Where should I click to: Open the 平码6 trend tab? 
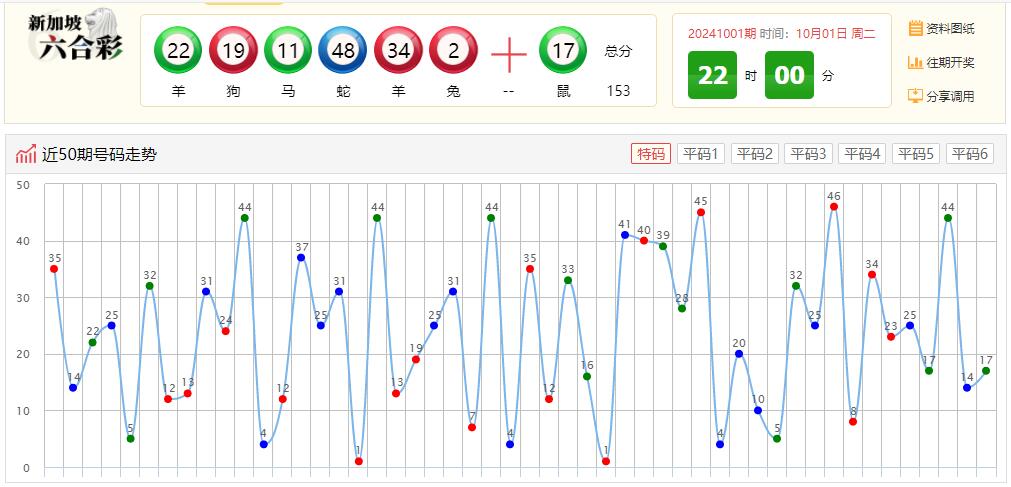969,153
